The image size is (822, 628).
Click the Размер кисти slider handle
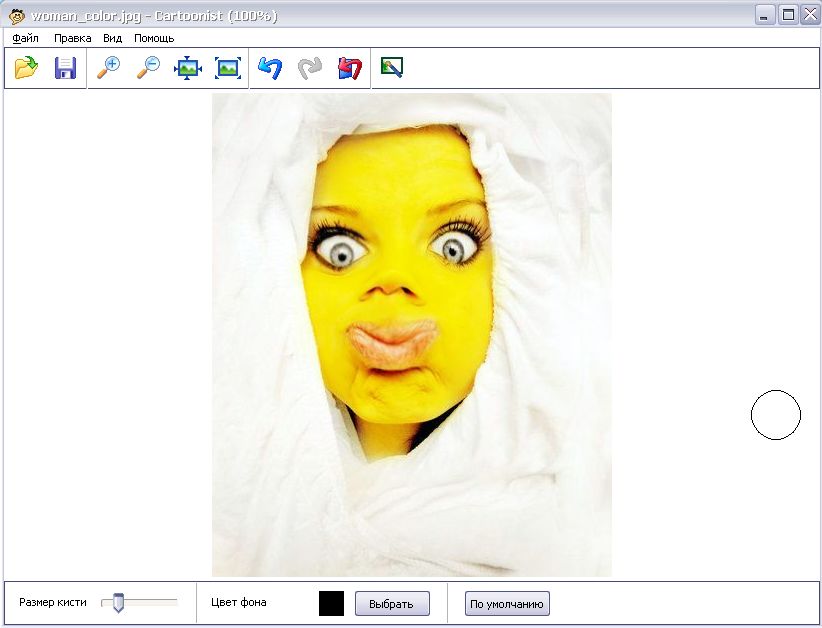click(118, 603)
